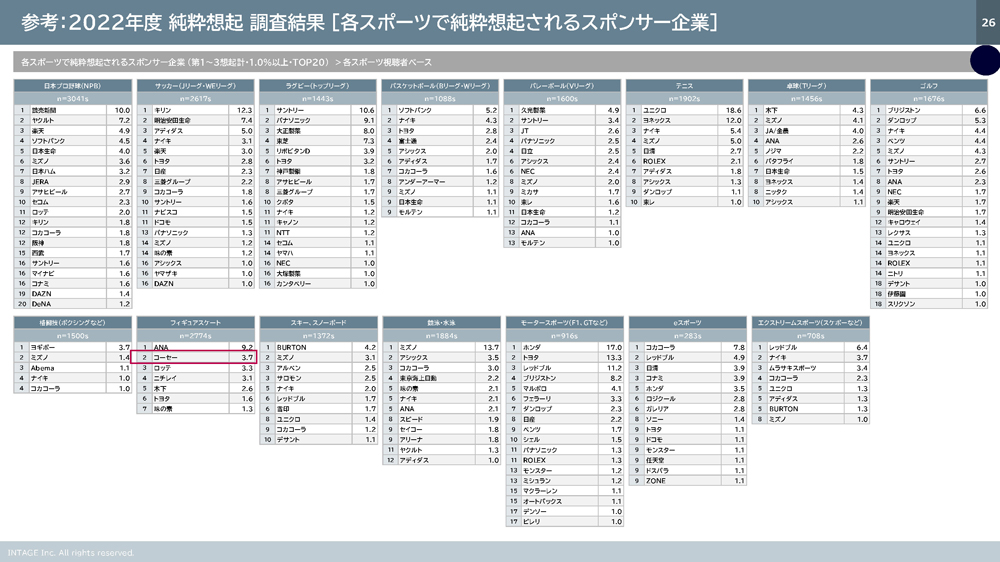Click the バスケットボール(Bリーグ・Wリーグ) table header
The image size is (1000, 562).
click(440, 85)
